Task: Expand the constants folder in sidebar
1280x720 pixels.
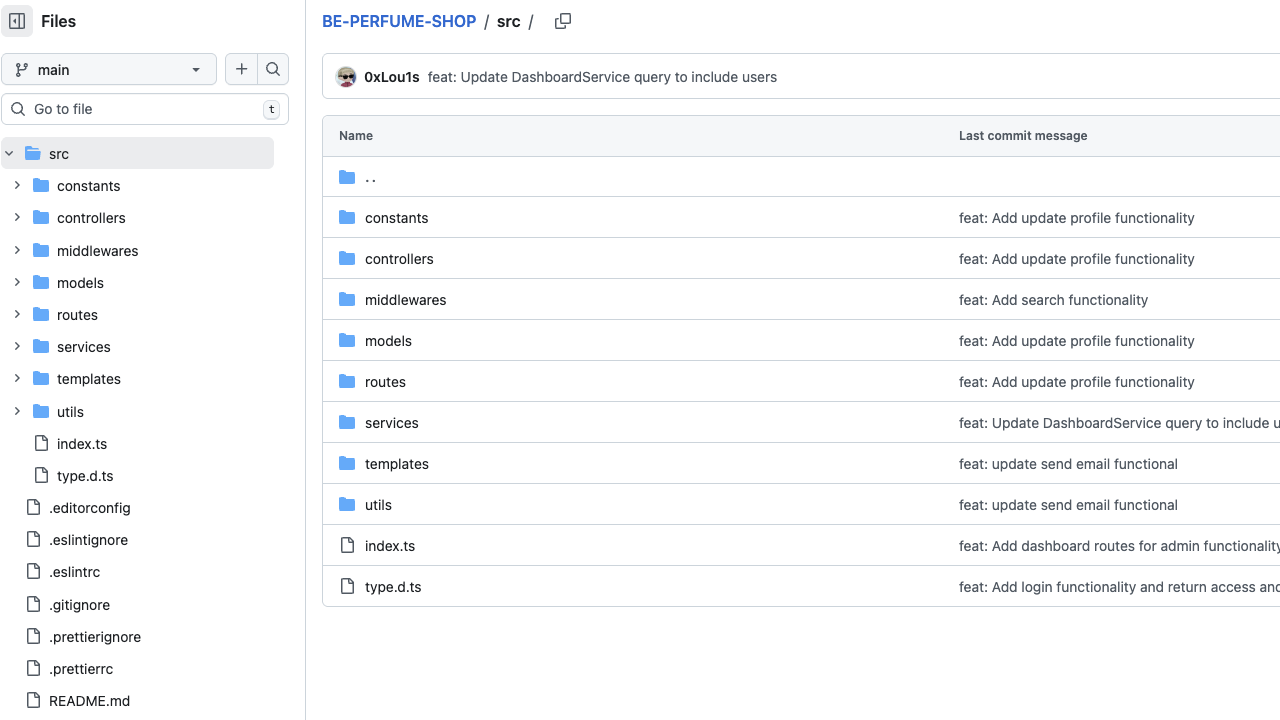Action: point(17,185)
